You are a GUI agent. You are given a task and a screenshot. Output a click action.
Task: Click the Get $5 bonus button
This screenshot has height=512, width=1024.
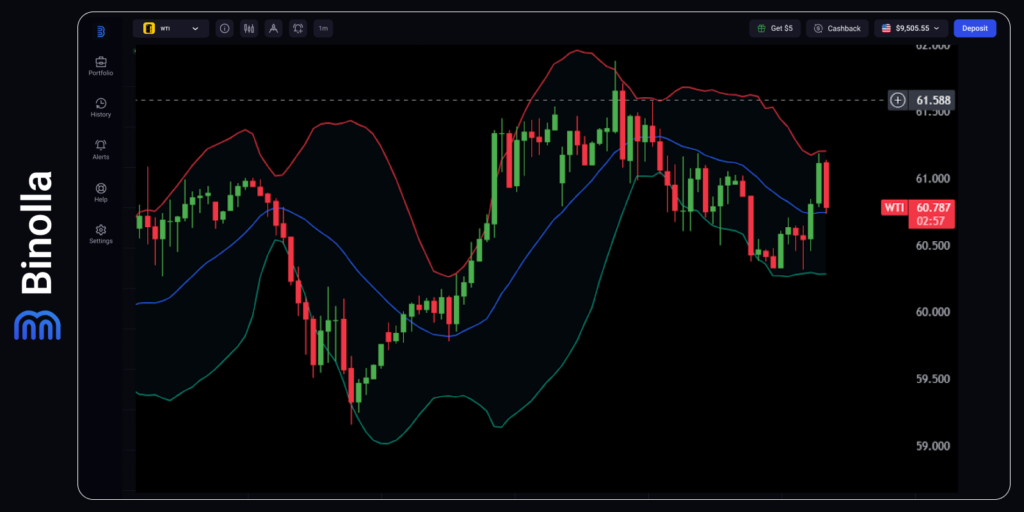coord(775,29)
